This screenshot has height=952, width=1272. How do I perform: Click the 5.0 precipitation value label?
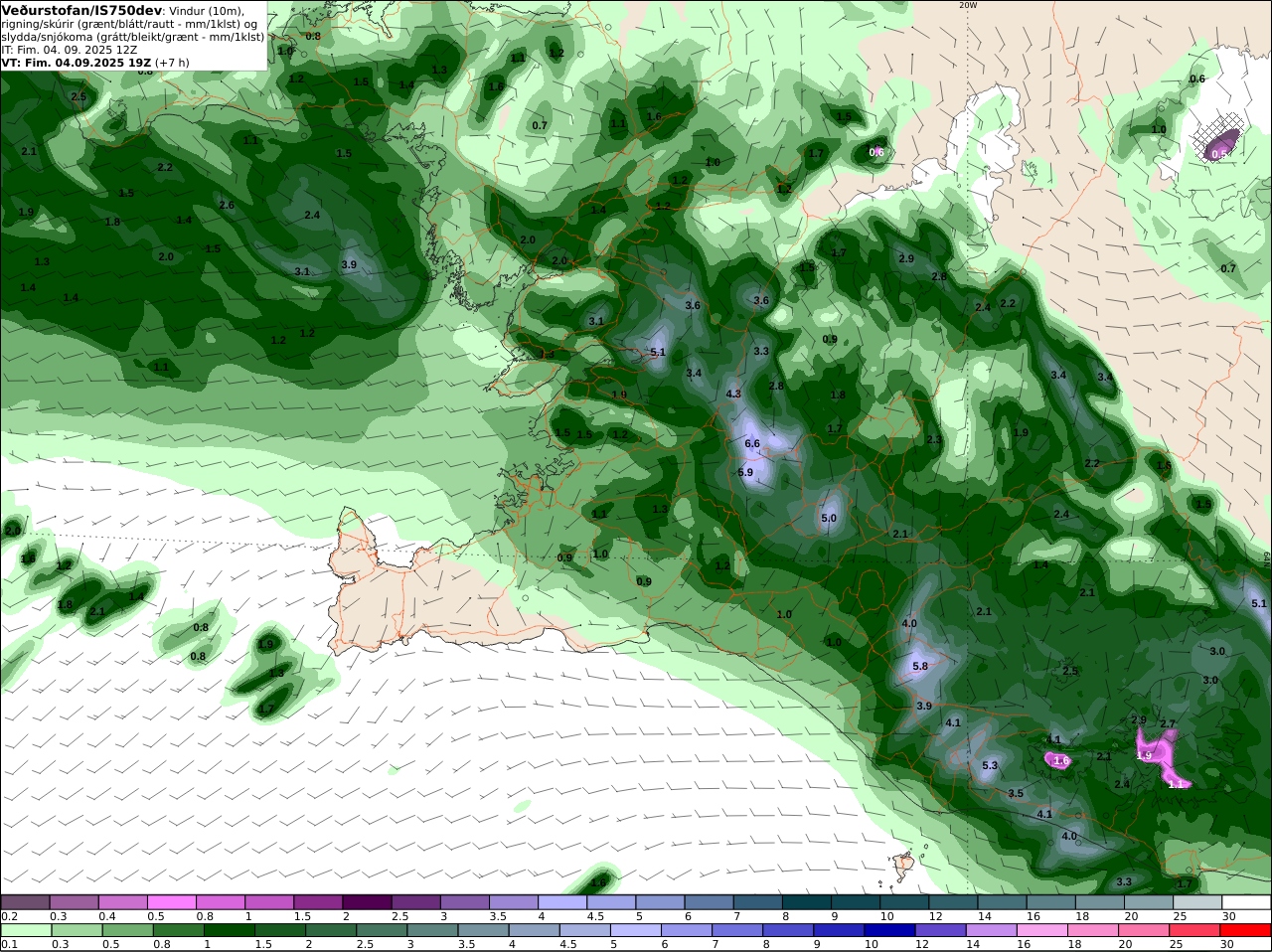point(829,519)
